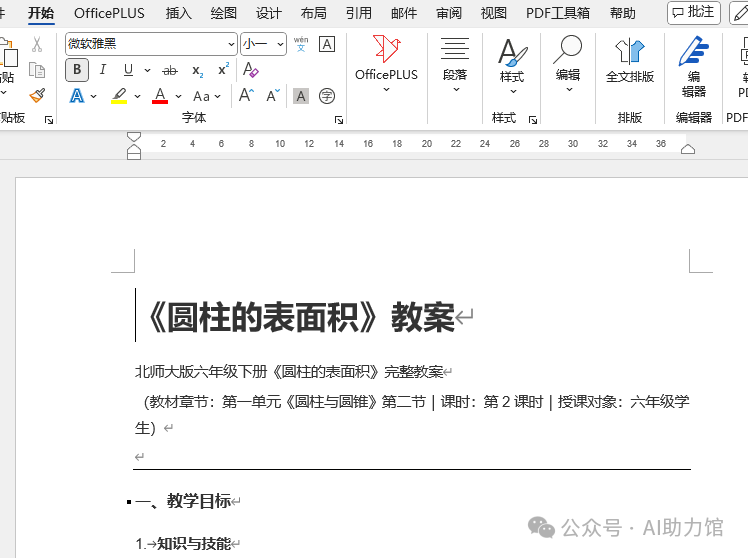Click the Format Painter brush icon
This screenshot has height=558, width=748.
click(x=37, y=95)
